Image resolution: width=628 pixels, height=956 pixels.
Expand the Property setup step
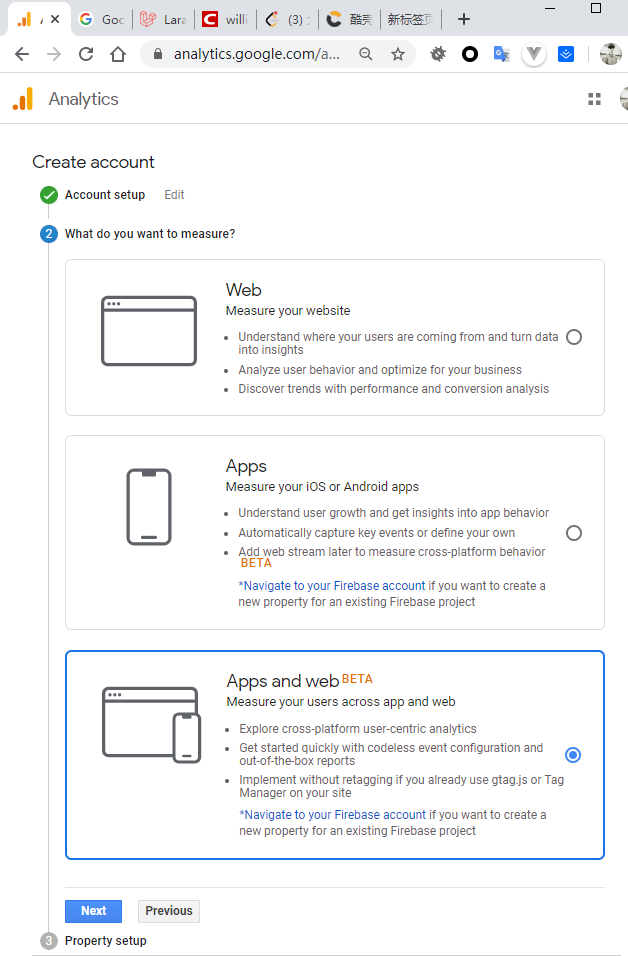tap(104, 940)
